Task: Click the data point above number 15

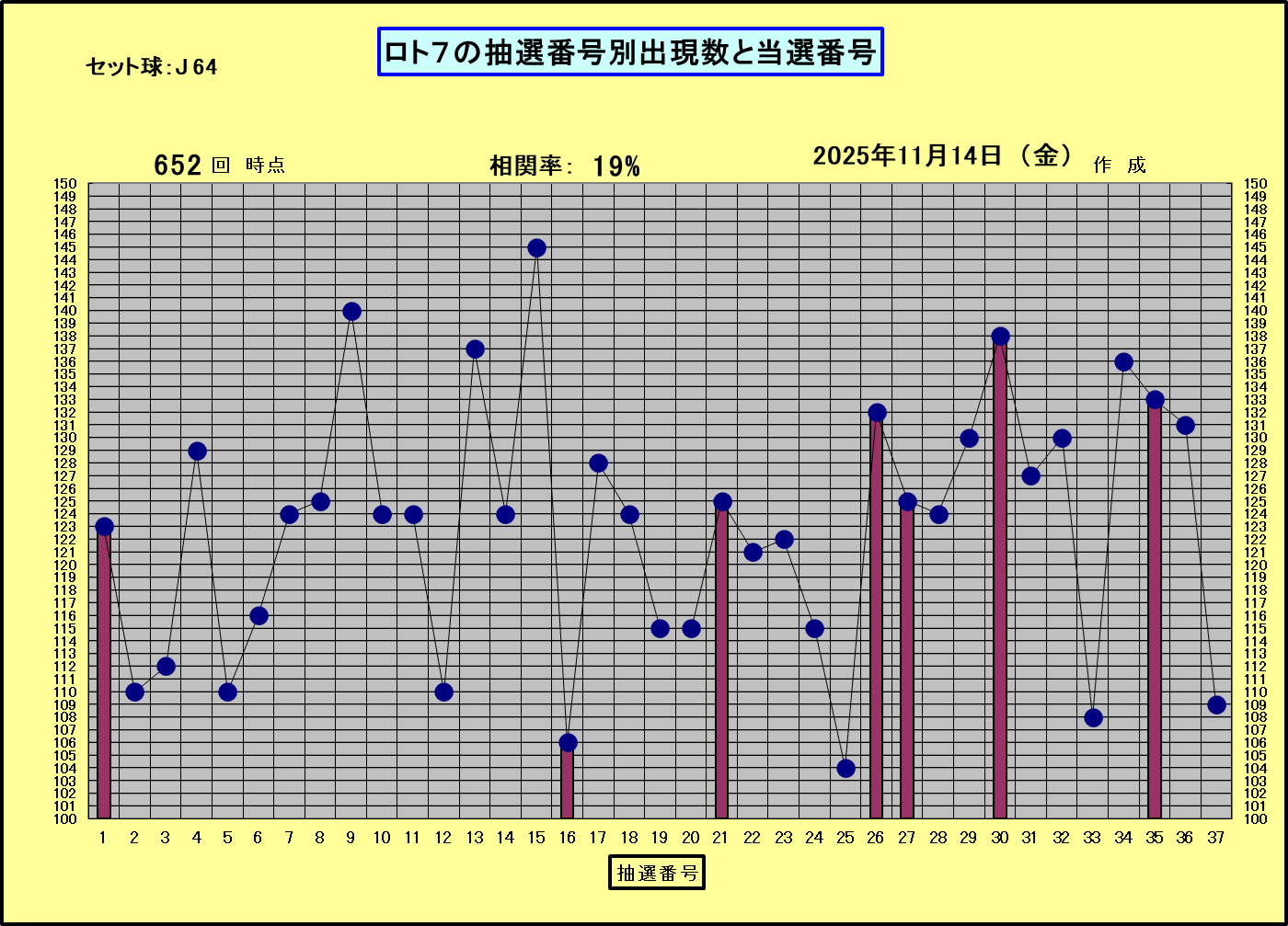Action: pos(536,248)
